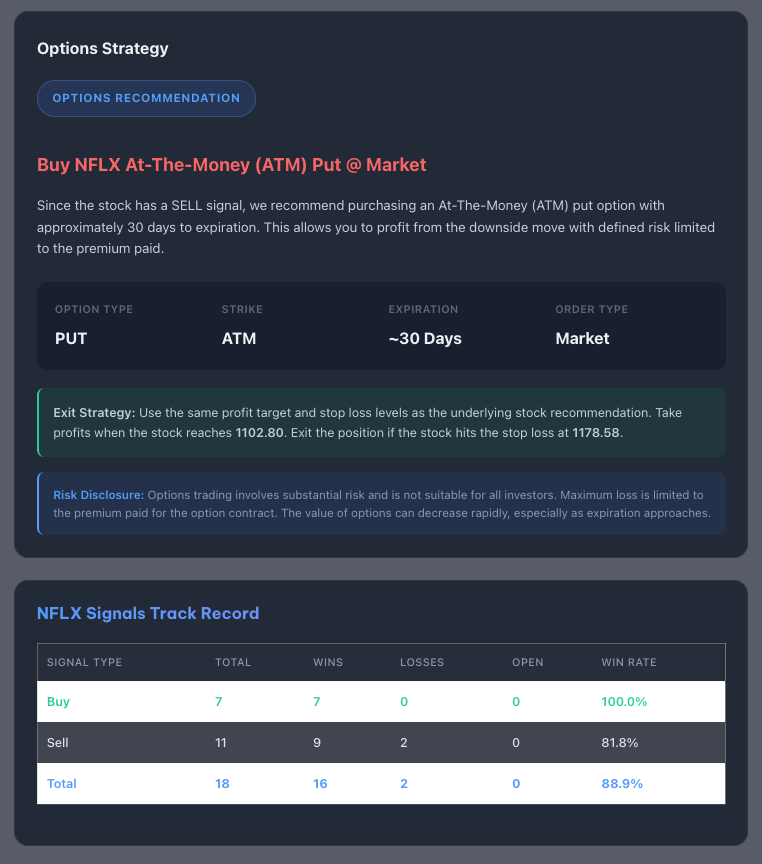Click the Options Recommendation pill button
Image resolution: width=762 pixels, height=864 pixels.
pyautogui.click(x=146, y=98)
